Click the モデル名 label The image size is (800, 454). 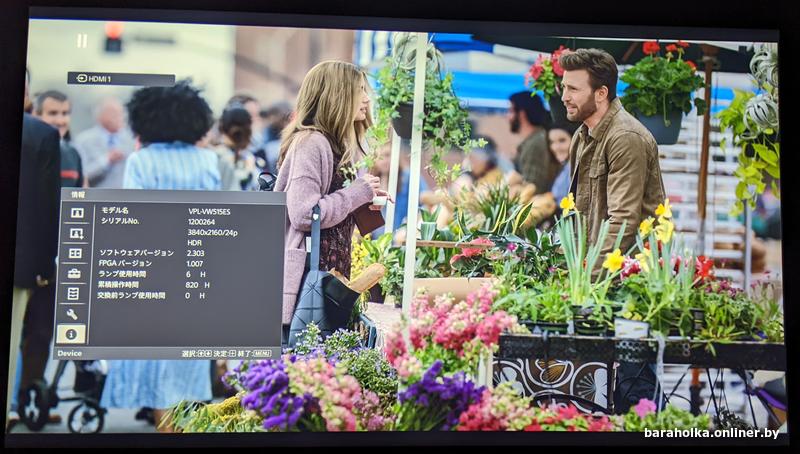click(x=115, y=210)
